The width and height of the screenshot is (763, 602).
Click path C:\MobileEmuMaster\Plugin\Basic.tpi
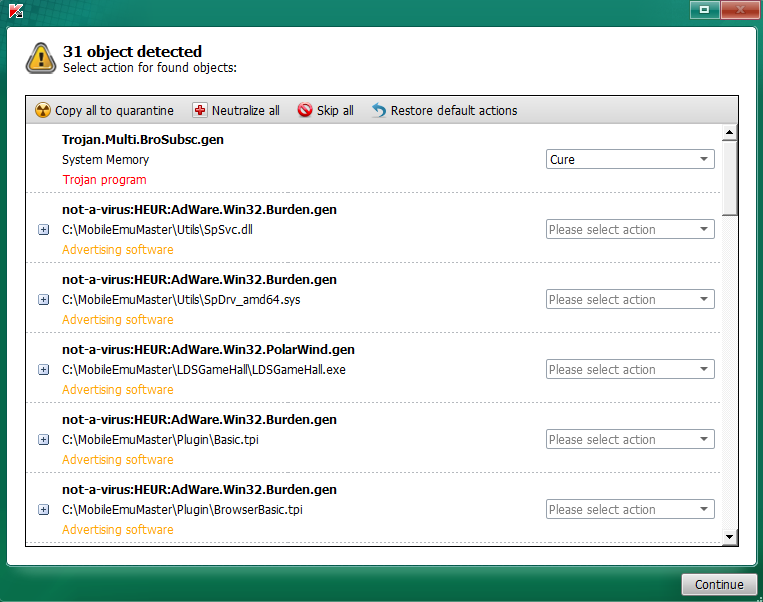(160, 440)
